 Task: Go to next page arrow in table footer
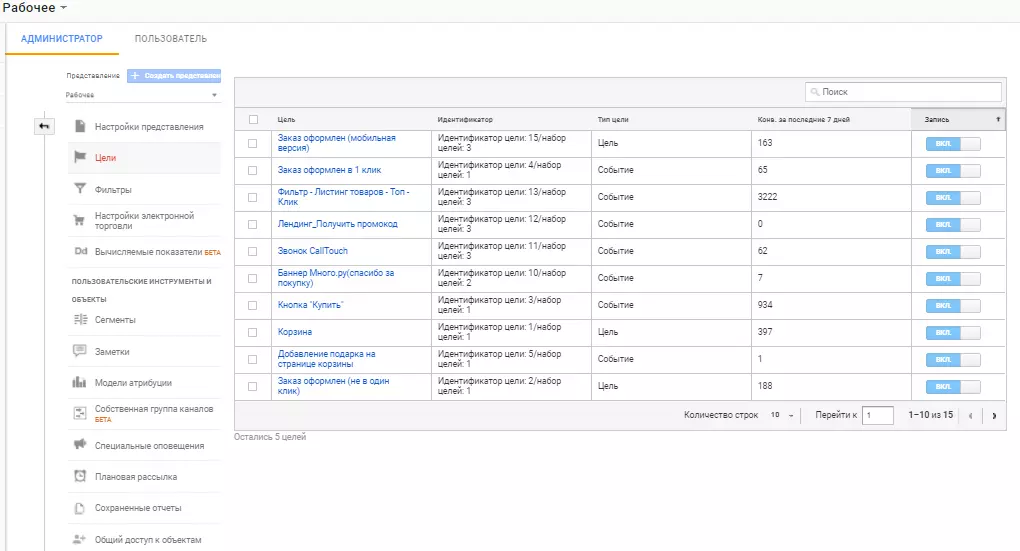(x=994, y=416)
